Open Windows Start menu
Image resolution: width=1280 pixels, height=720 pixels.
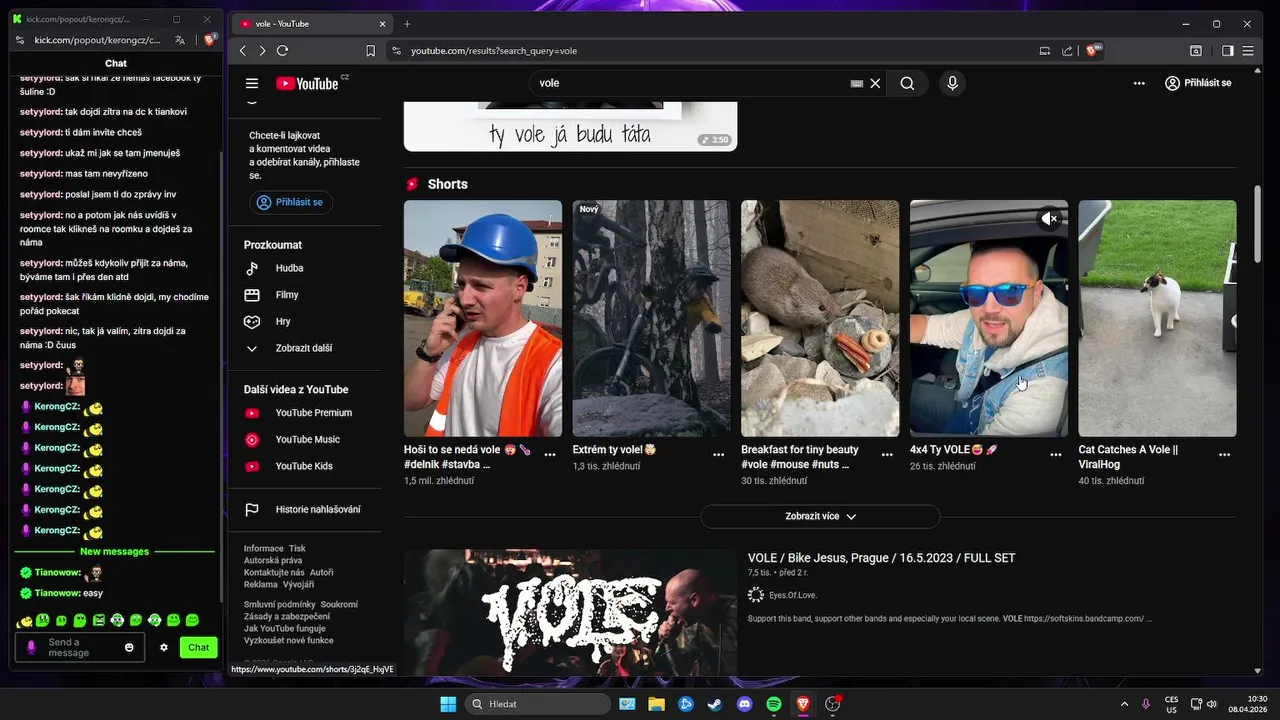point(448,704)
